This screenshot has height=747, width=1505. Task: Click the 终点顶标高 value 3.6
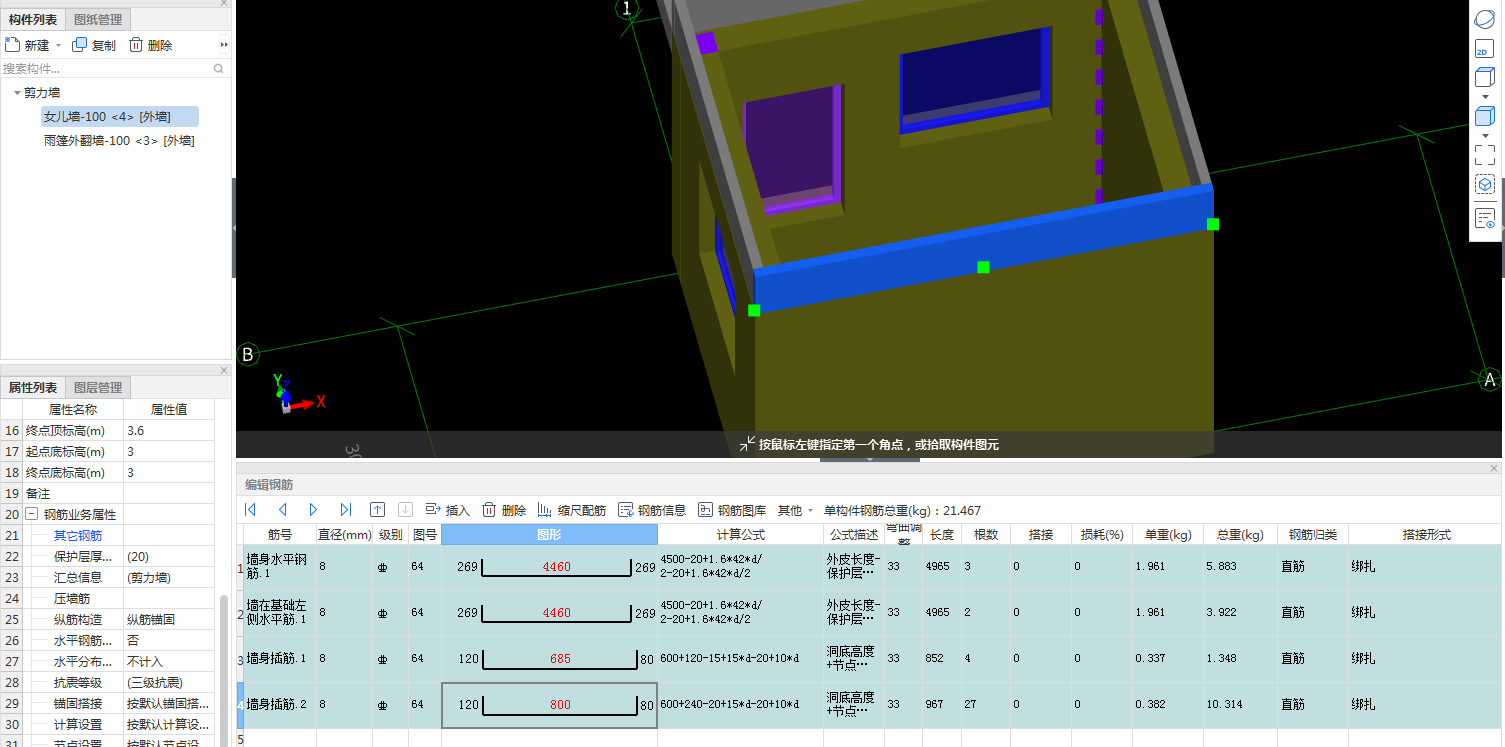coord(169,430)
